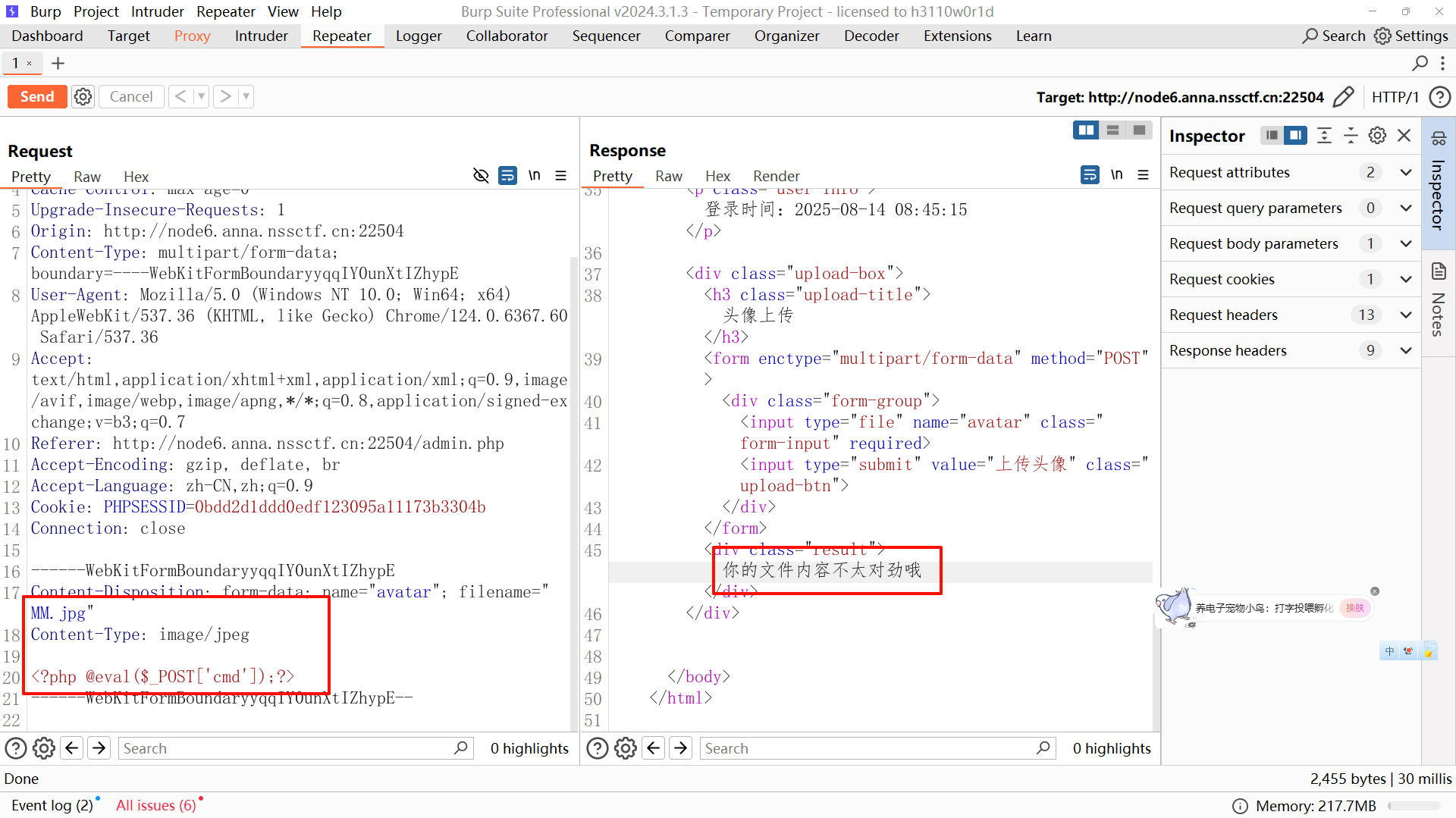Toggle Request line wrap button
The width and height of the screenshot is (1456, 818).
(x=507, y=176)
